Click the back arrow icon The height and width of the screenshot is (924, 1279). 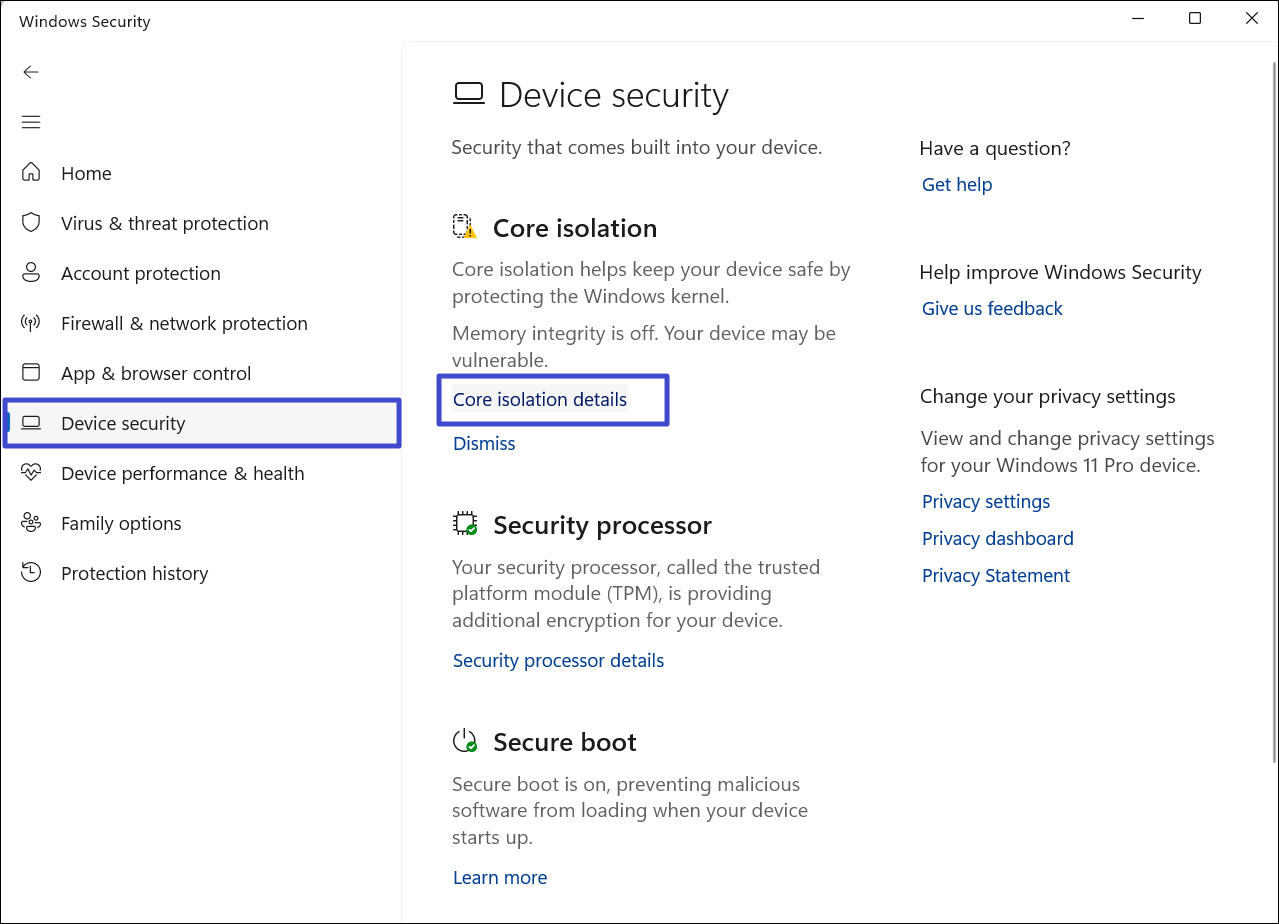[x=31, y=72]
